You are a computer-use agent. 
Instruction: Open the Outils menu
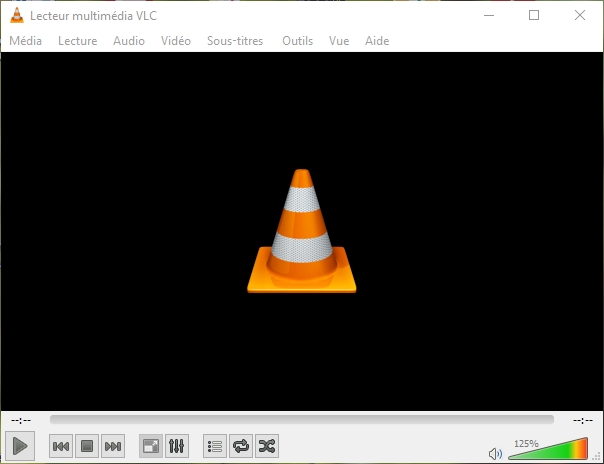pyautogui.click(x=297, y=41)
